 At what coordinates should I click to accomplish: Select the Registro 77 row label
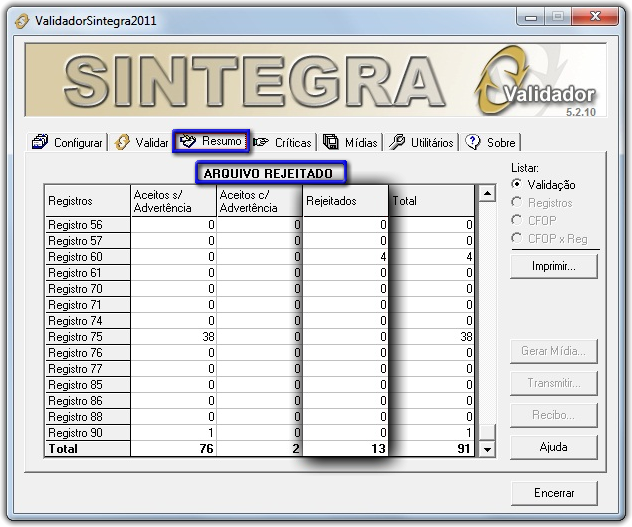(87, 369)
